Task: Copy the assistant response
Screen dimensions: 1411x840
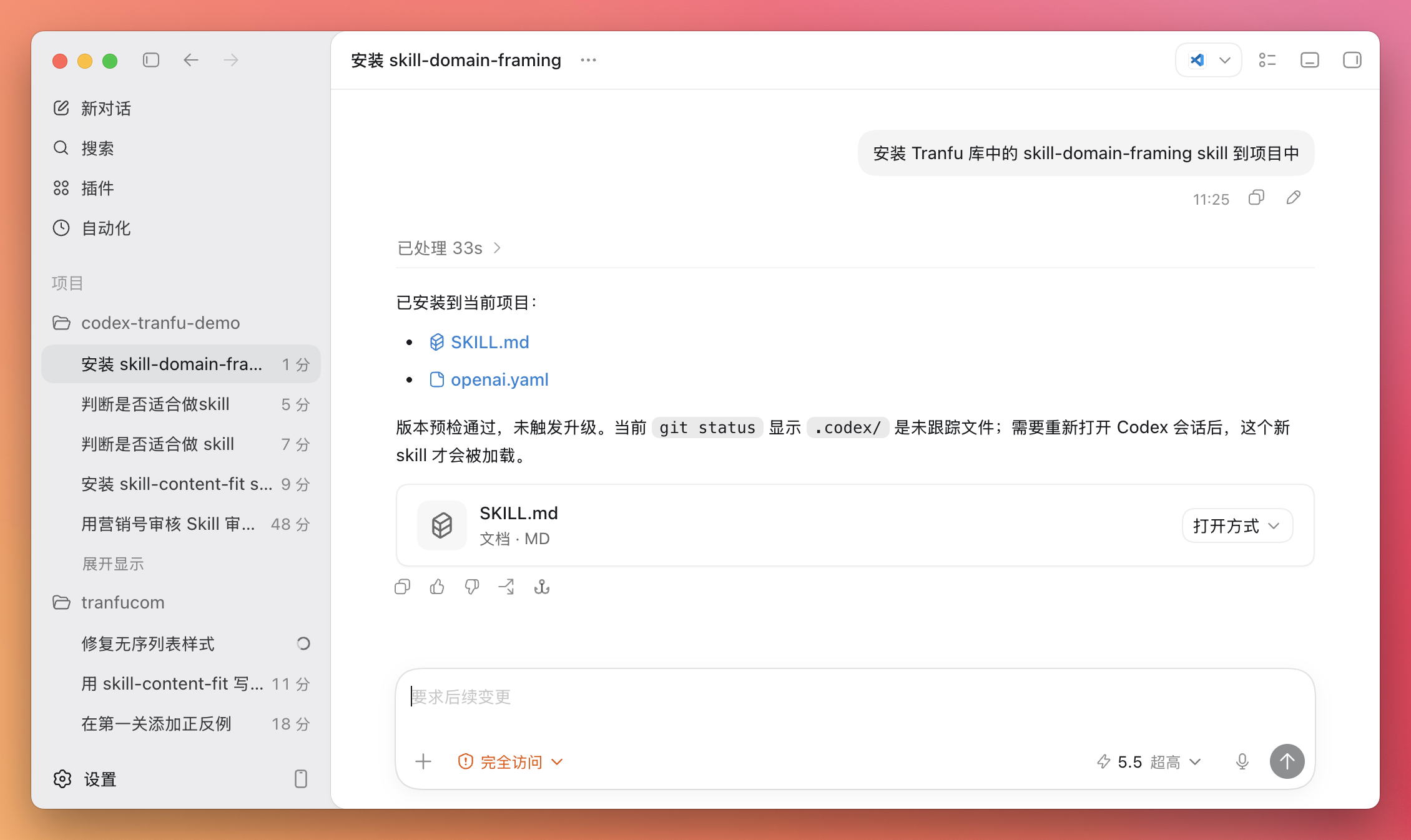Action: [403, 587]
